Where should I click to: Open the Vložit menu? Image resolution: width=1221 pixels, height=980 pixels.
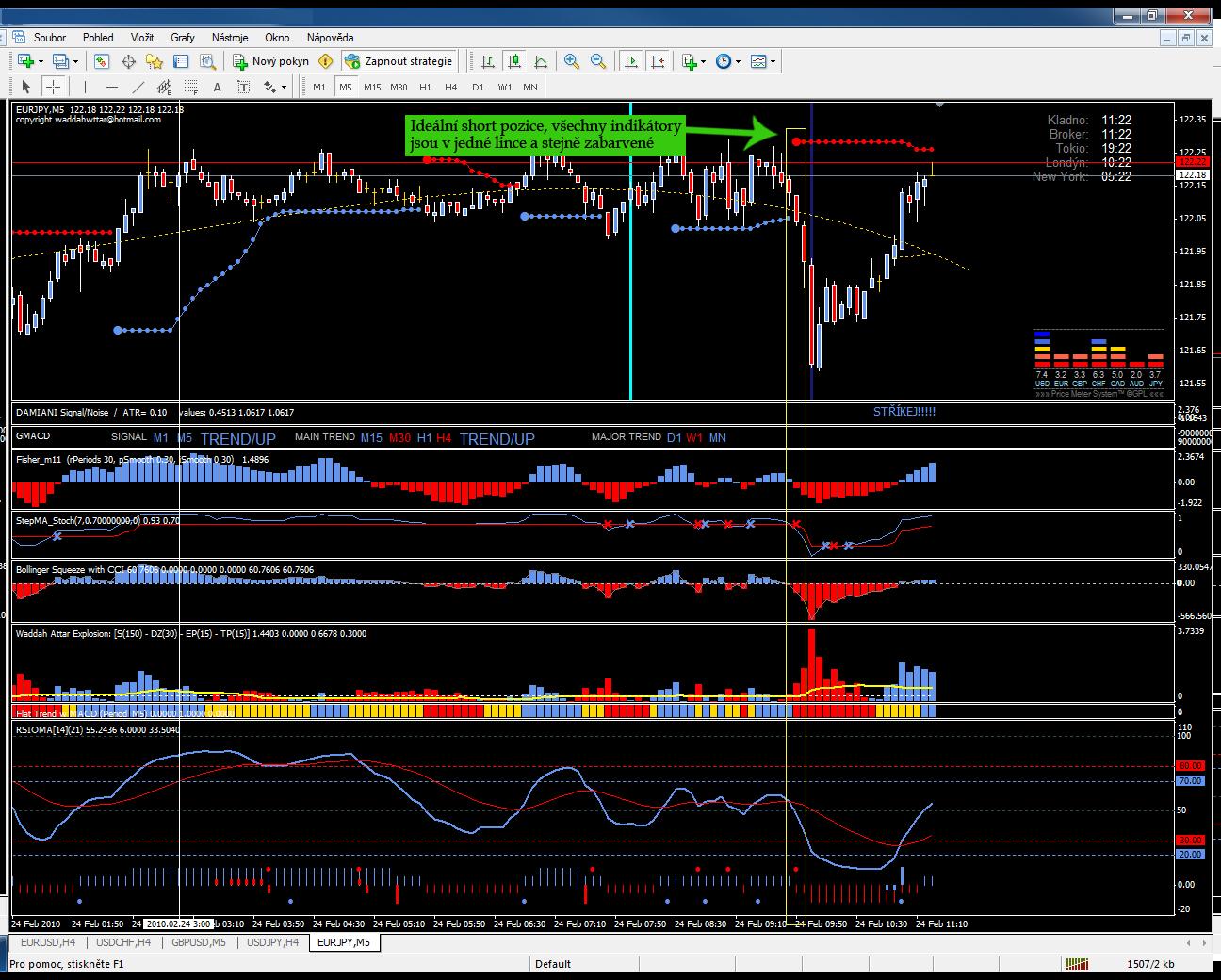pos(142,38)
